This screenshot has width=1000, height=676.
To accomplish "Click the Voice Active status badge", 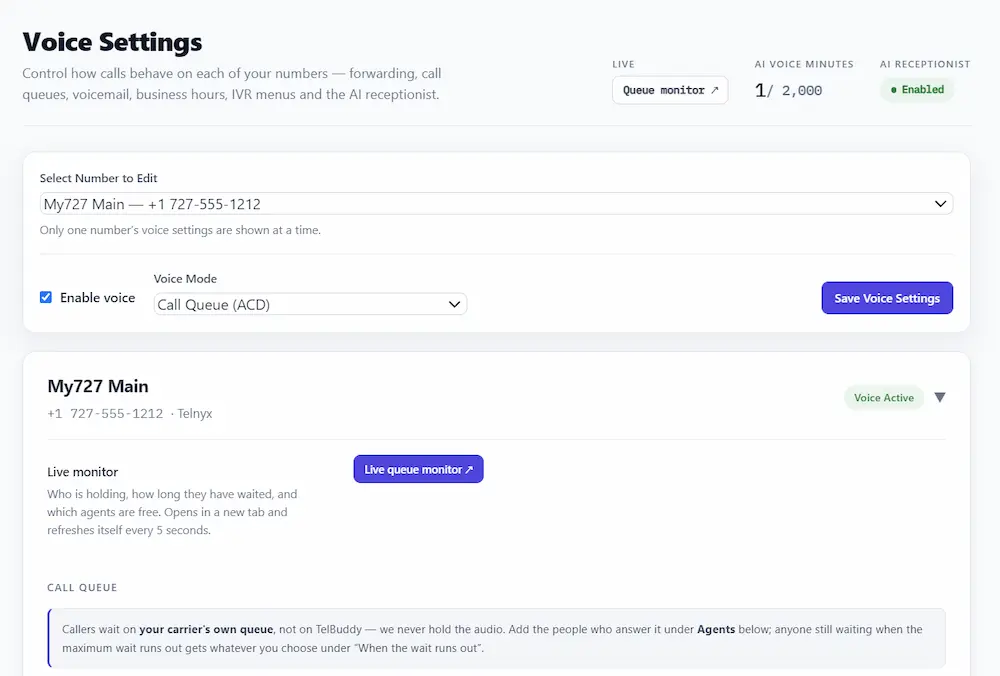I will (x=884, y=397).
